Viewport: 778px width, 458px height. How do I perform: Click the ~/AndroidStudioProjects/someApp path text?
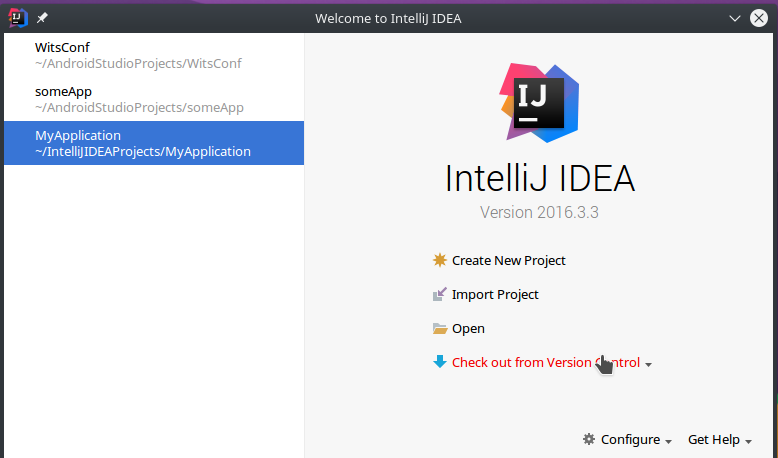(x=139, y=108)
